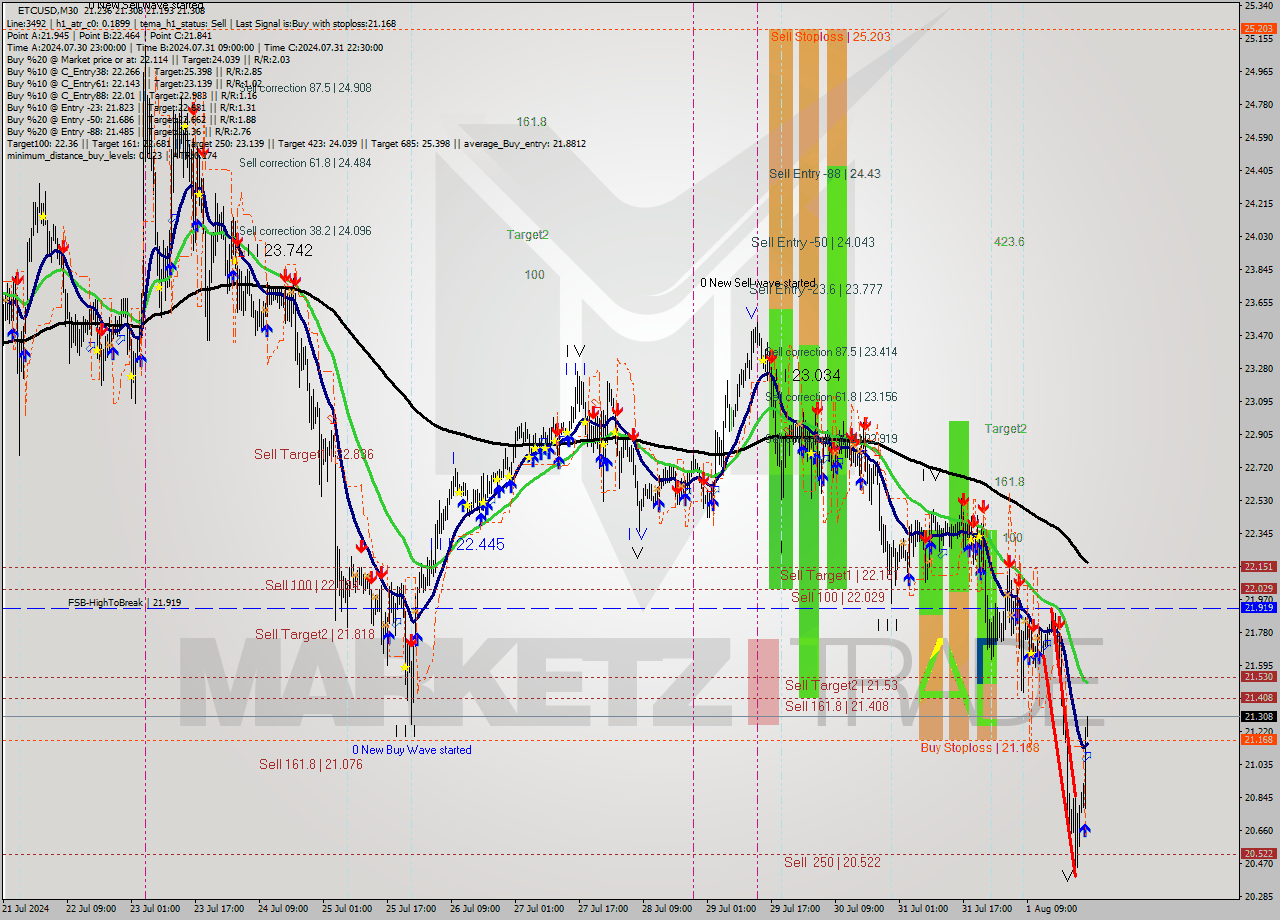This screenshot has width=1280, height=920.
Task: Click the 'Sell Target2 | 21.53' label
Action: coord(841,685)
